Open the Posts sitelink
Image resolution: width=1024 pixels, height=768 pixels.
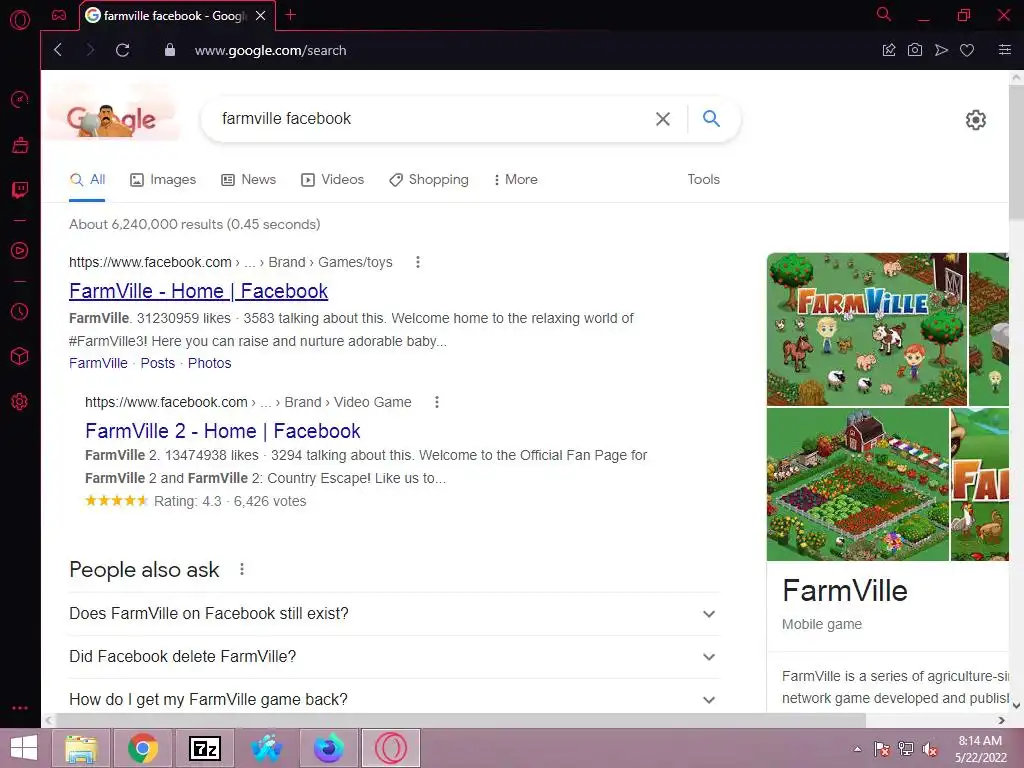coord(158,363)
